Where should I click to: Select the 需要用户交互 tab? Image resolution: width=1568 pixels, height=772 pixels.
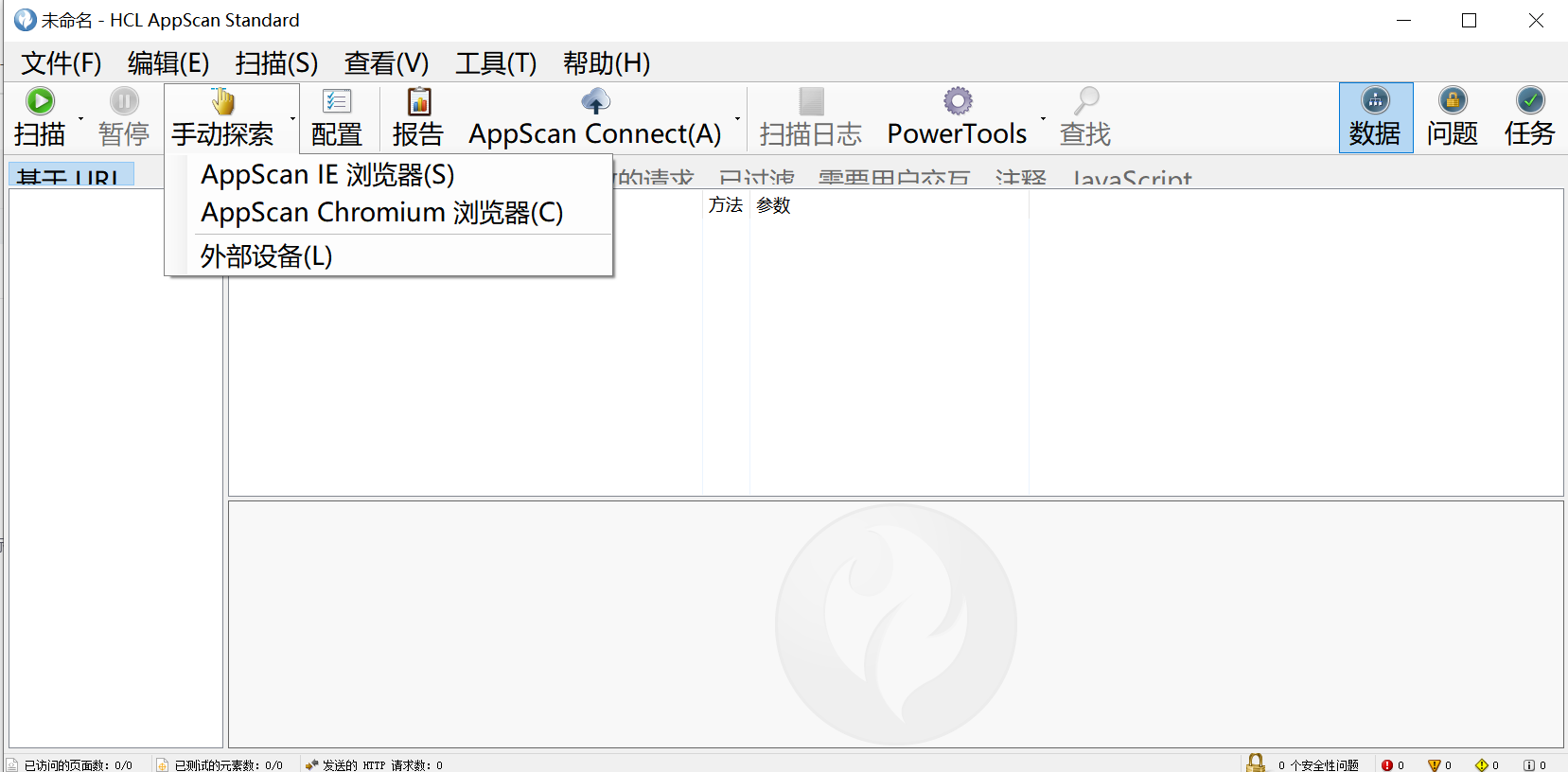pyautogui.click(x=894, y=177)
